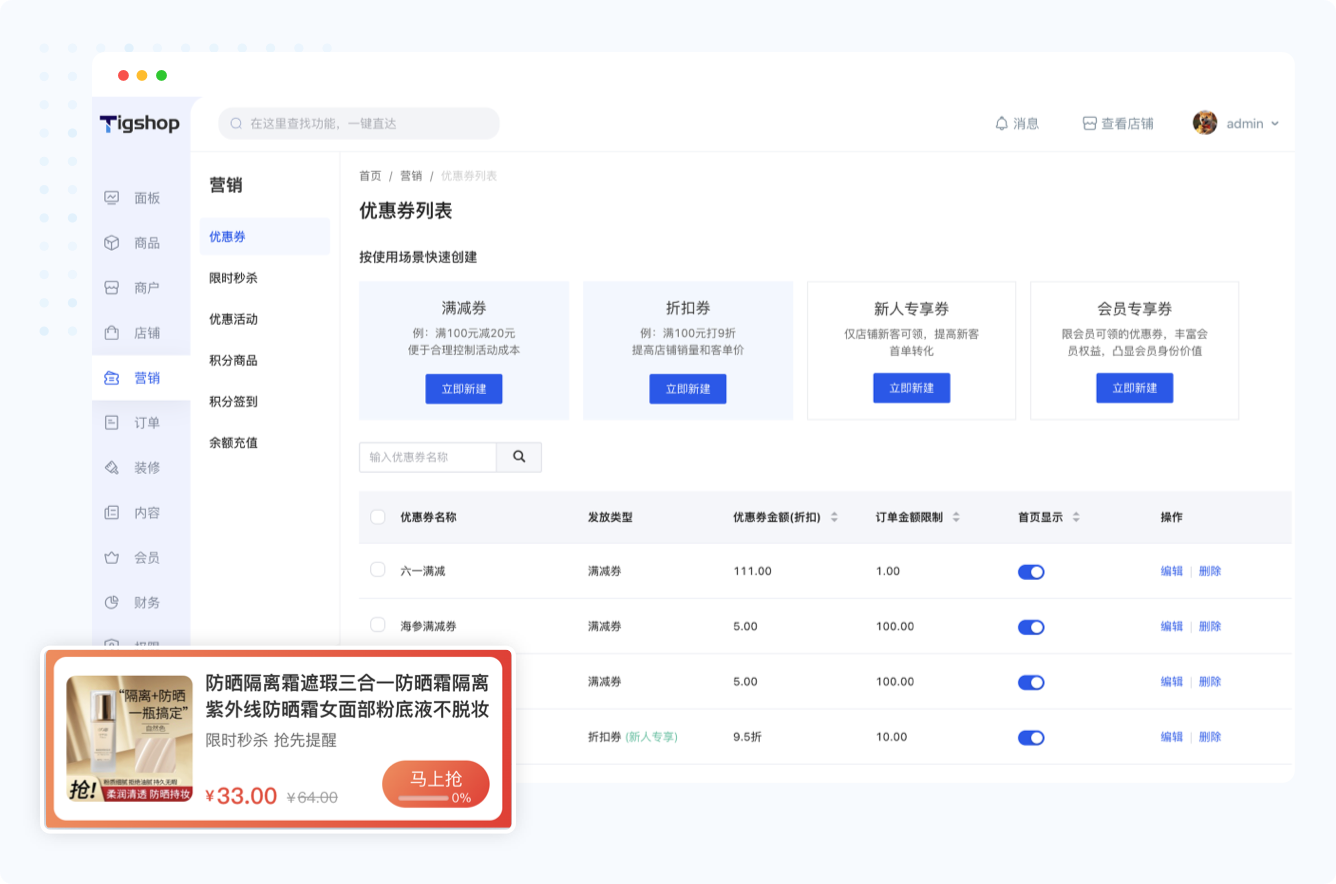Click the ¥33.00 sale price

[241, 796]
